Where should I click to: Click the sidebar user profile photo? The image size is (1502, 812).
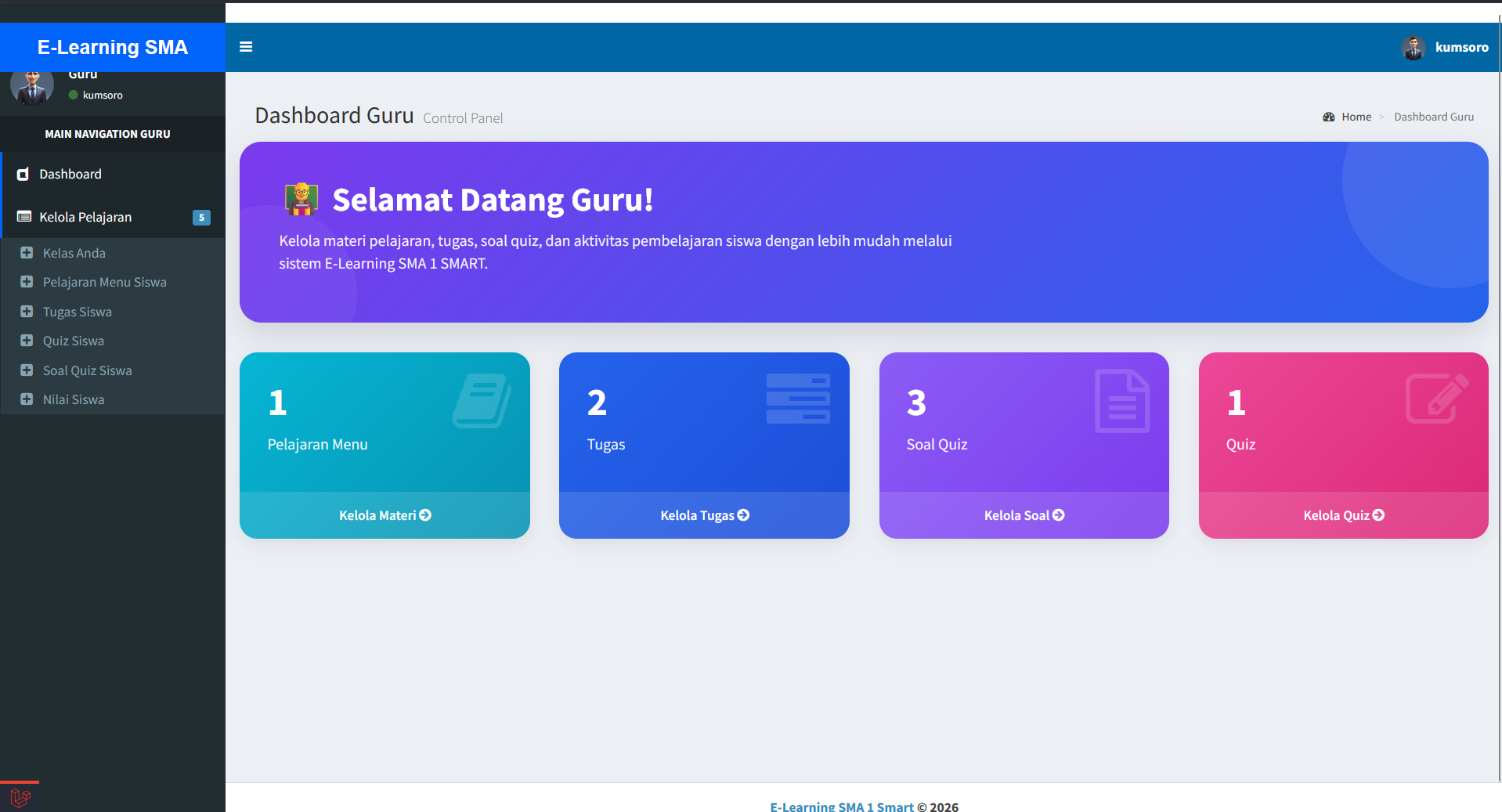pos(32,86)
